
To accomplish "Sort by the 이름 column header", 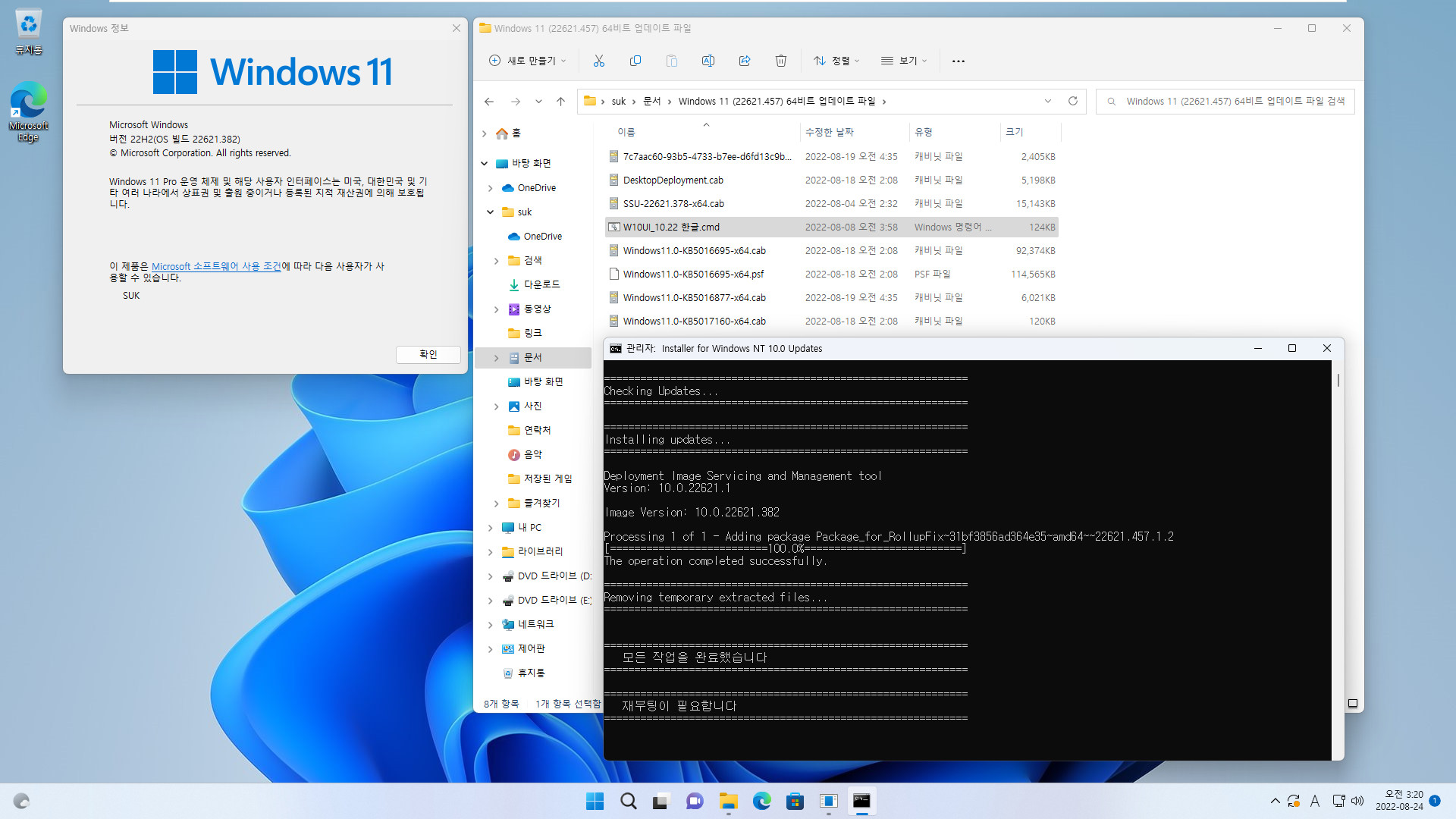I will pyautogui.click(x=626, y=132).
